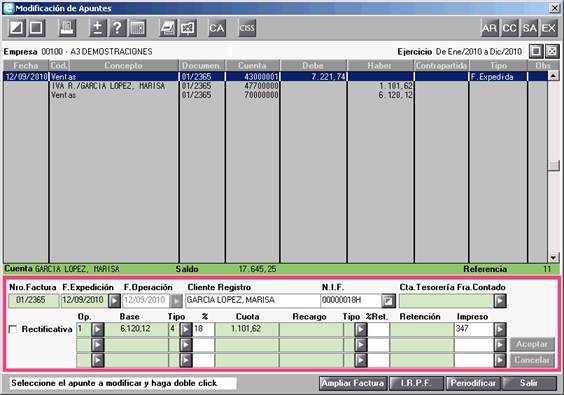
Task: Click the Aceptar button
Action: pyautogui.click(x=532, y=344)
